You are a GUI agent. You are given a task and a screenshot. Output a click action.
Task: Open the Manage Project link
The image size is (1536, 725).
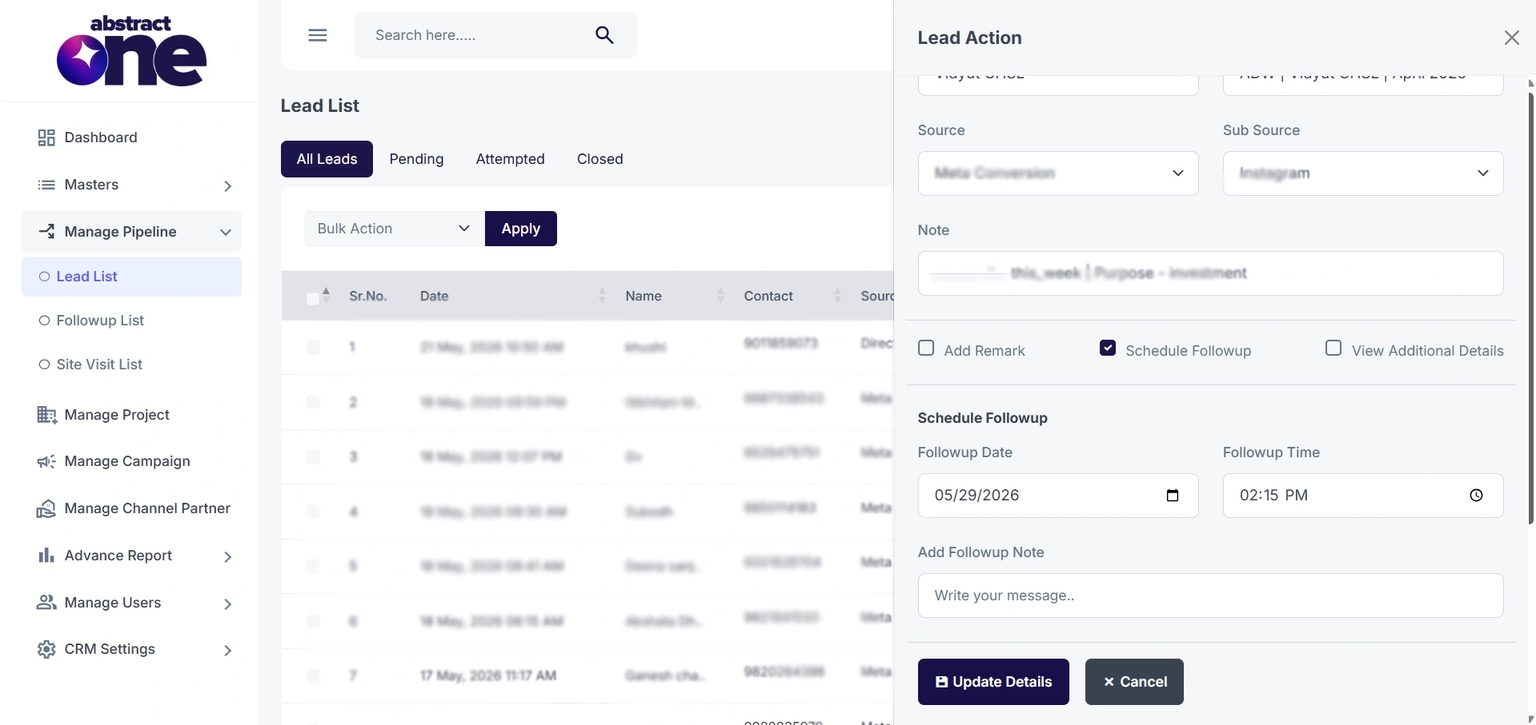tap(117, 414)
